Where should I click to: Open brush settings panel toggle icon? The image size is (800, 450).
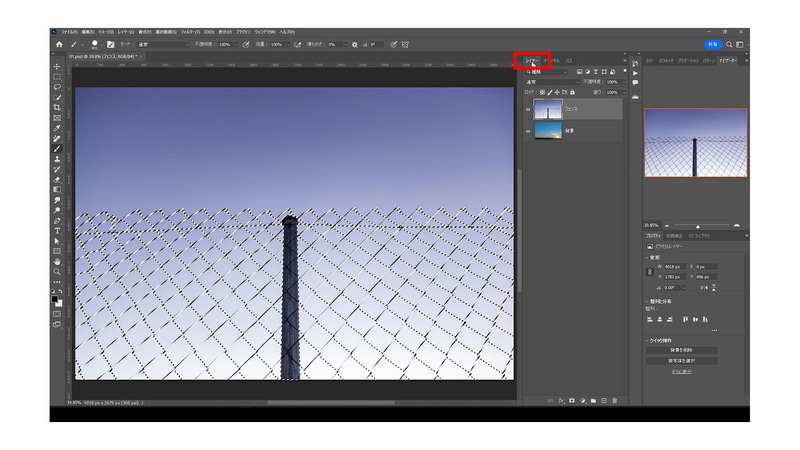tap(111, 44)
